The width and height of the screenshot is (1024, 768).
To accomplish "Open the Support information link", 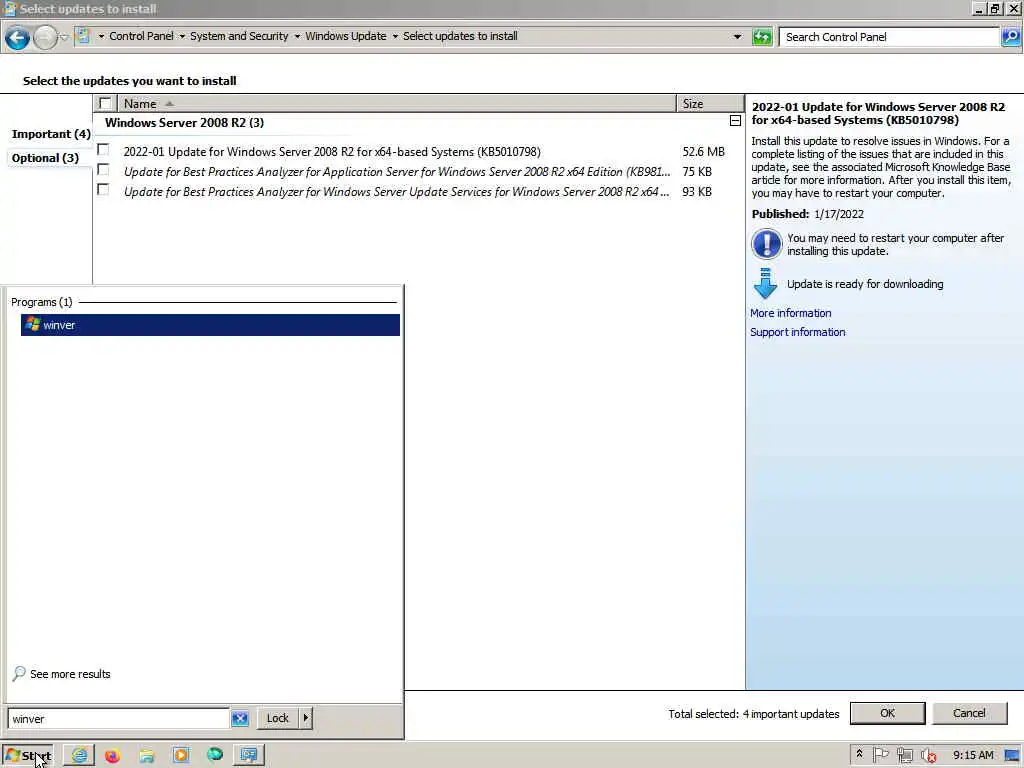I will pyautogui.click(x=797, y=332).
